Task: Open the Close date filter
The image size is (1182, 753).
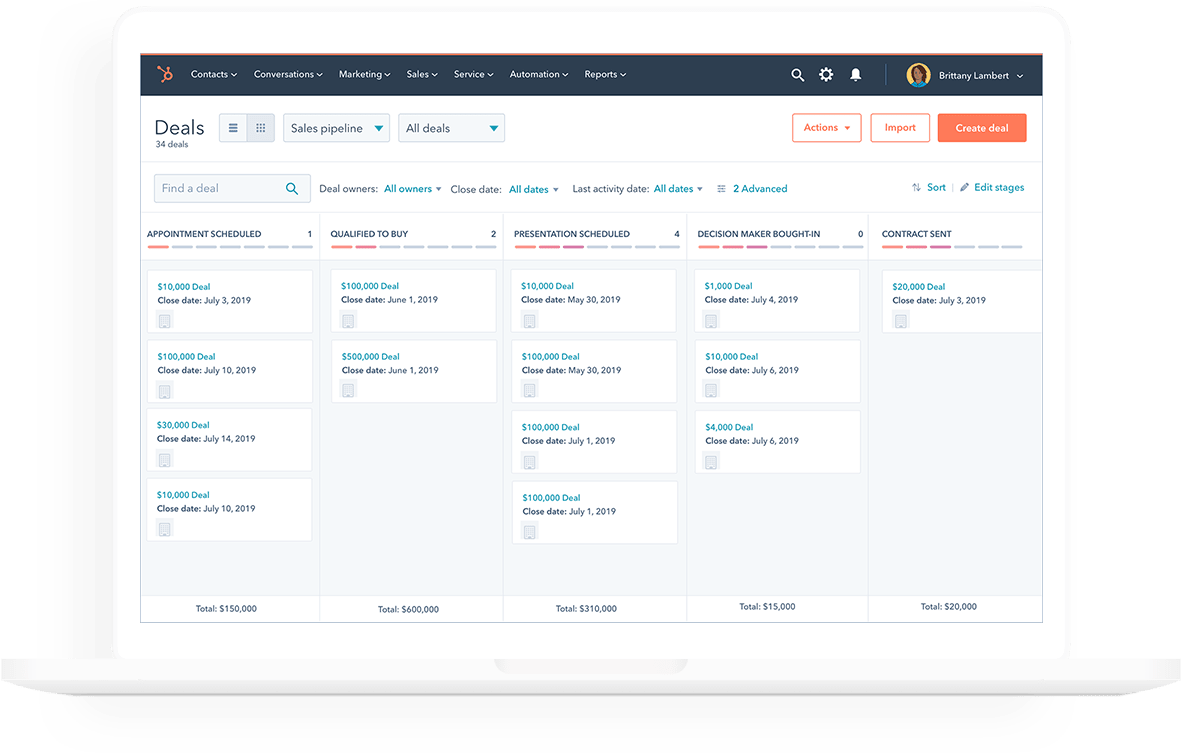Action: coord(533,188)
